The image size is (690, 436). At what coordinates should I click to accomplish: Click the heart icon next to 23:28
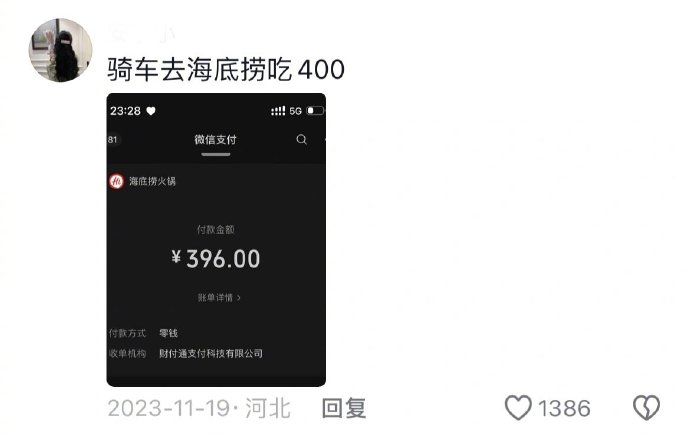(151, 111)
